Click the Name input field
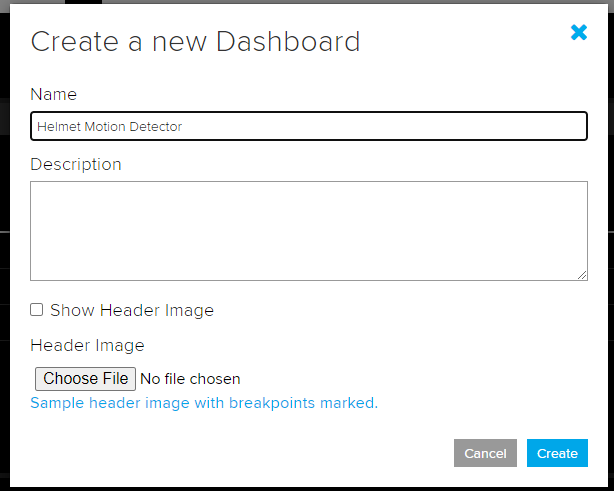The image size is (614, 491). pyautogui.click(x=308, y=126)
